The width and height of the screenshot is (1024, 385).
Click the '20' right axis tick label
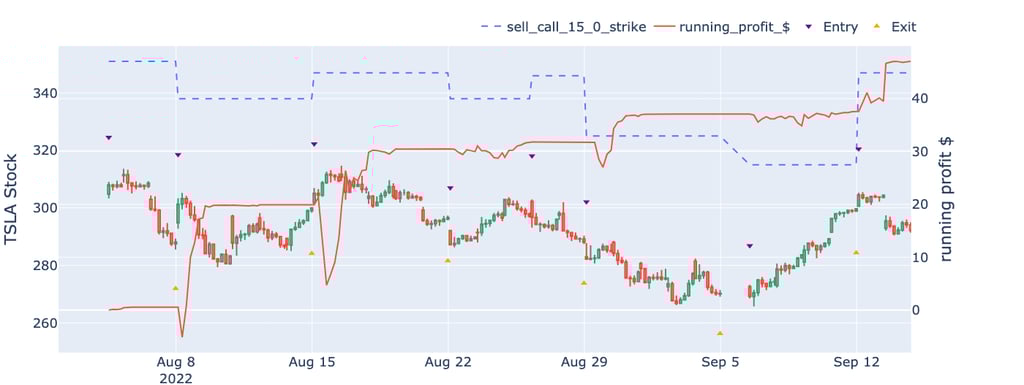pyautogui.click(x=921, y=204)
